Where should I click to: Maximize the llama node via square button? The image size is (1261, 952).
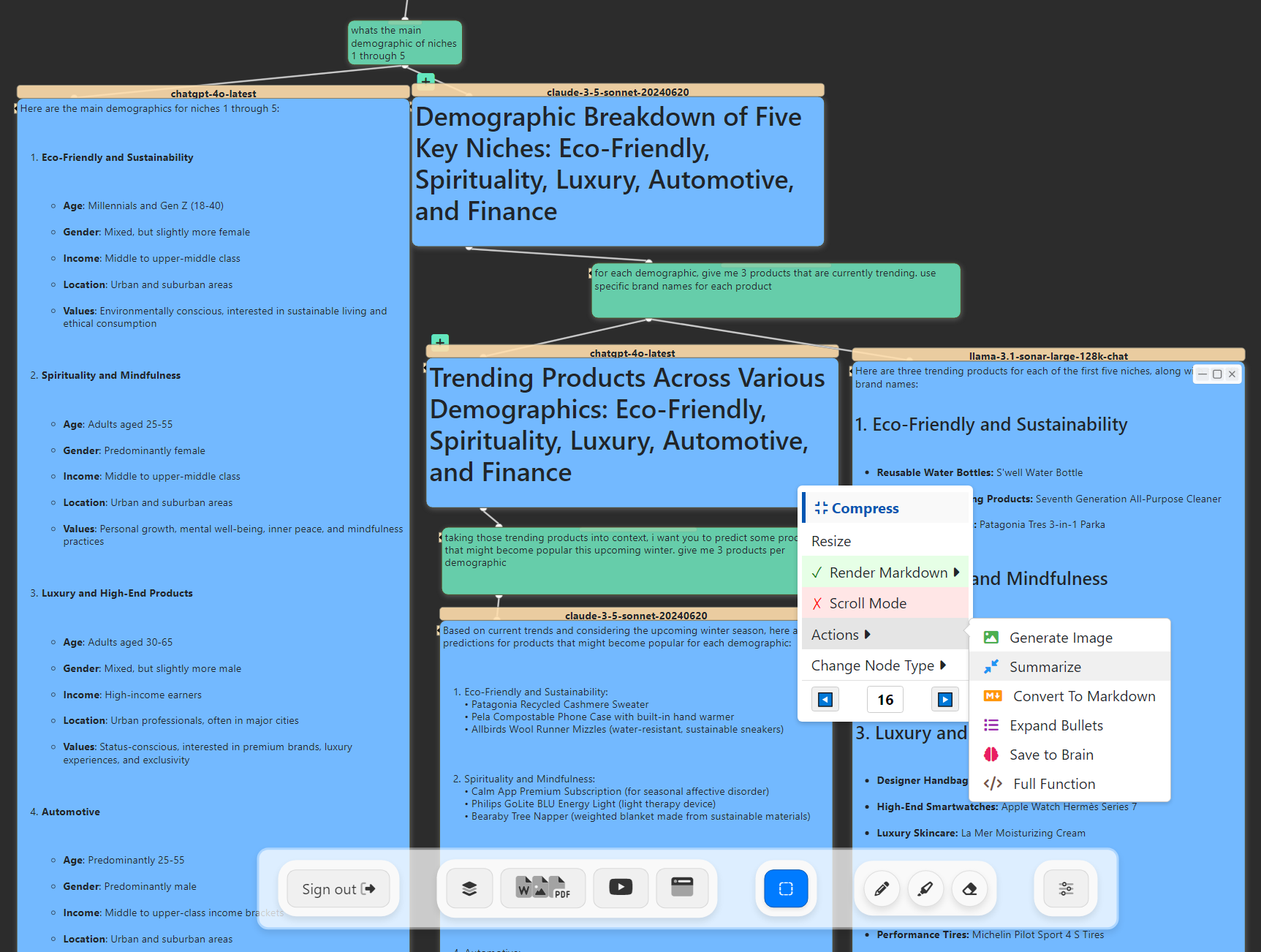[1217, 374]
